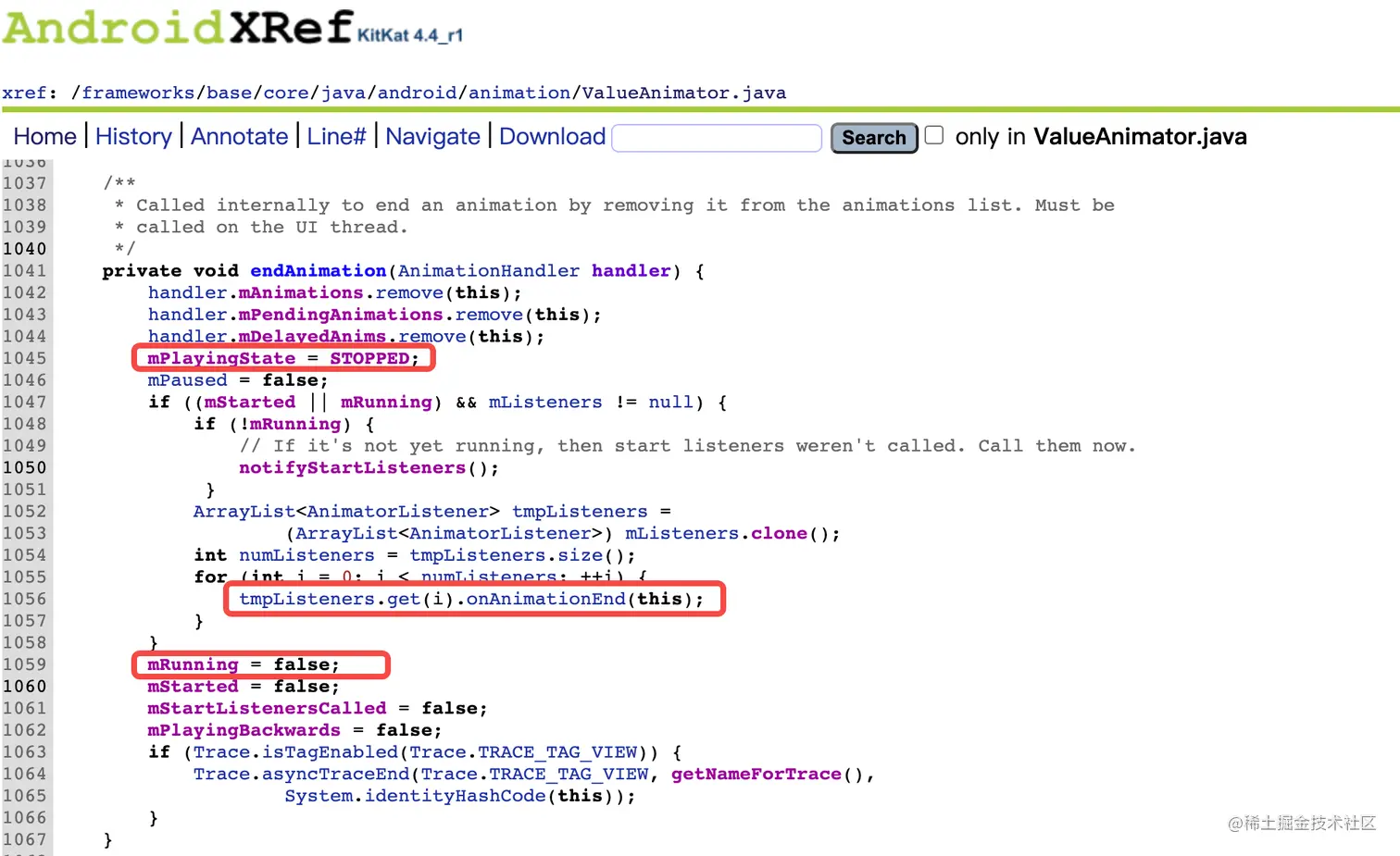Follow TRACE_TAG_VIEW link on line 1064

[x=569, y=775]
